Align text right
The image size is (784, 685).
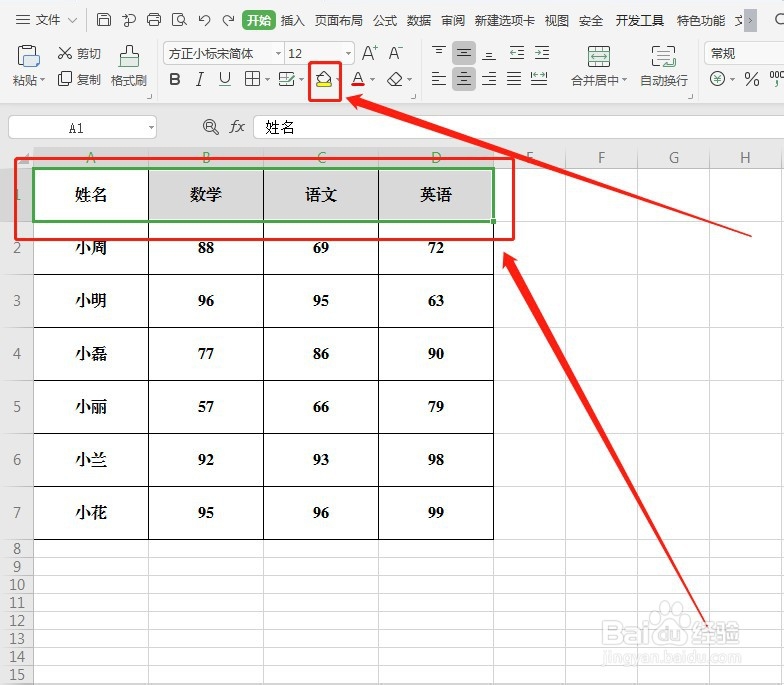488,79
